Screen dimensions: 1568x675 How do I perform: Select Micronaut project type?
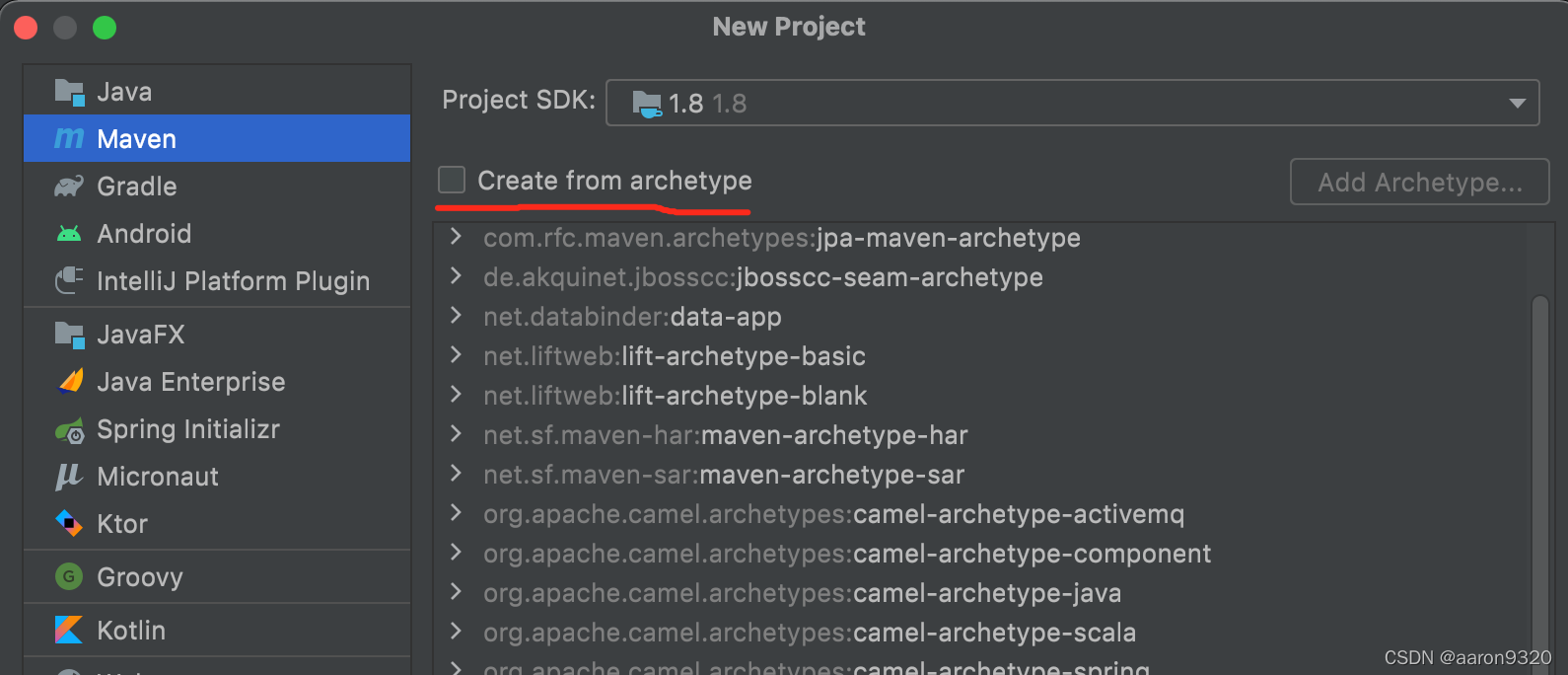click(x=217, y=477)
